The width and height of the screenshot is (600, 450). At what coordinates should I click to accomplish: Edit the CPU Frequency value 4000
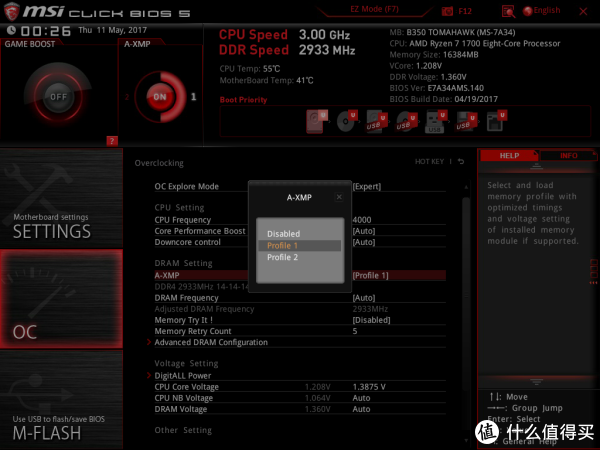tap(362, 220)
